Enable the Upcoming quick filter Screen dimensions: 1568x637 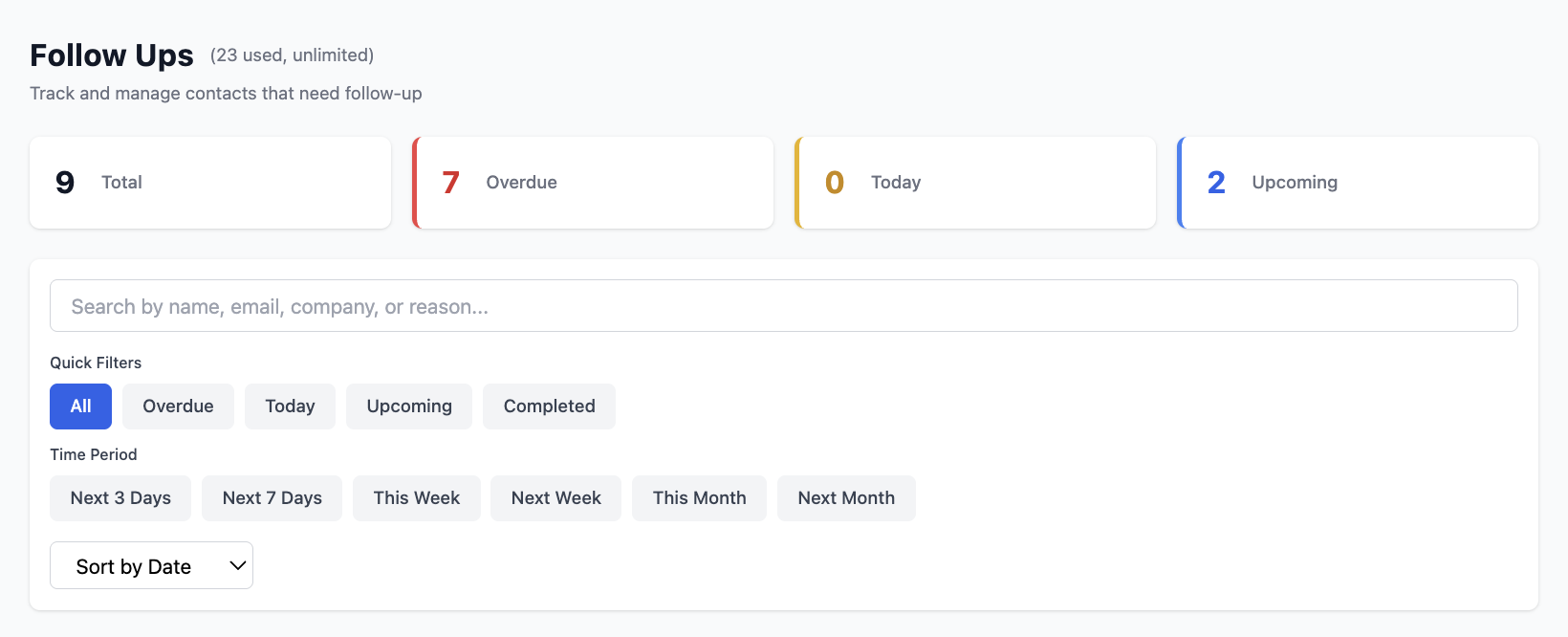pyautogui.click(x=409, y=406)
